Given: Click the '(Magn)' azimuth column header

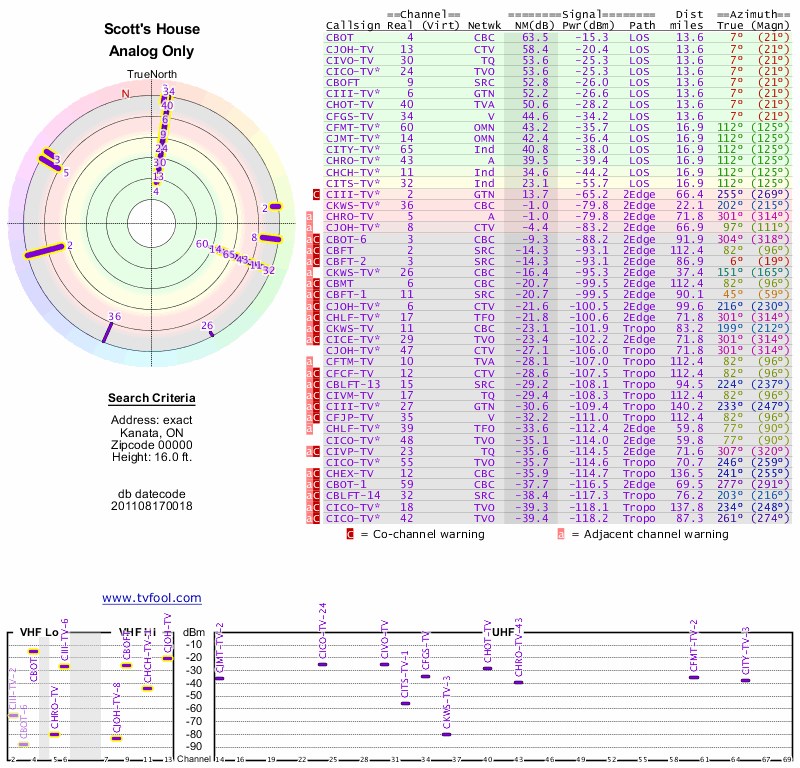Looking at the screenshot, I should click(770, 26).
